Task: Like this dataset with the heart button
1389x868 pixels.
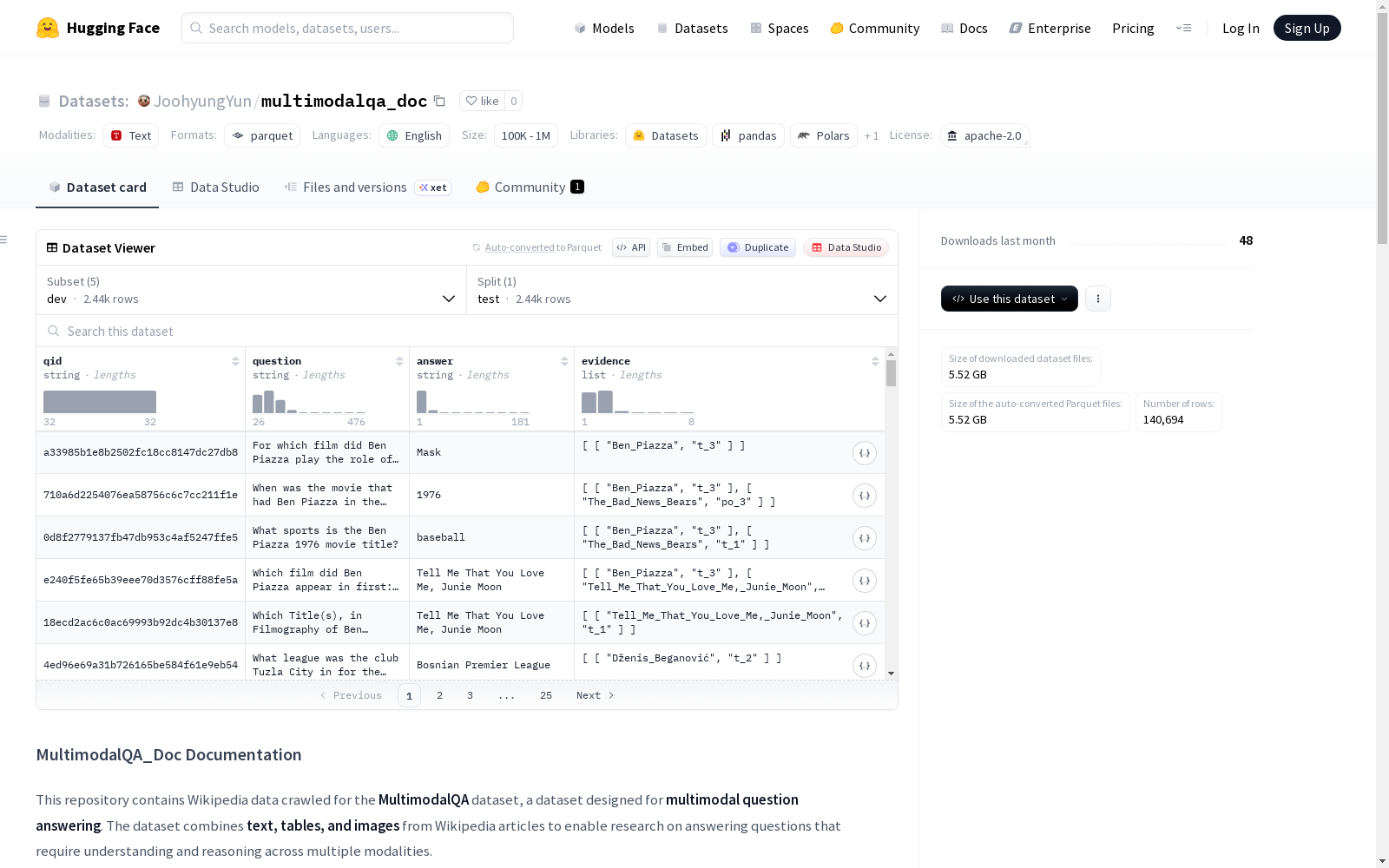Action: [x=482, y=101]
